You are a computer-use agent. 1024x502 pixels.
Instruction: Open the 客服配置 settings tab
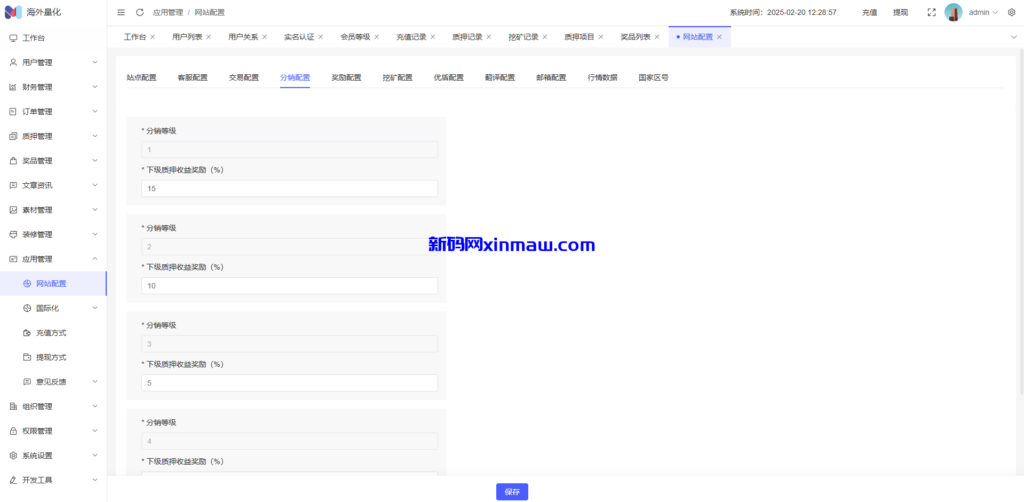click(x=193, y=78)
